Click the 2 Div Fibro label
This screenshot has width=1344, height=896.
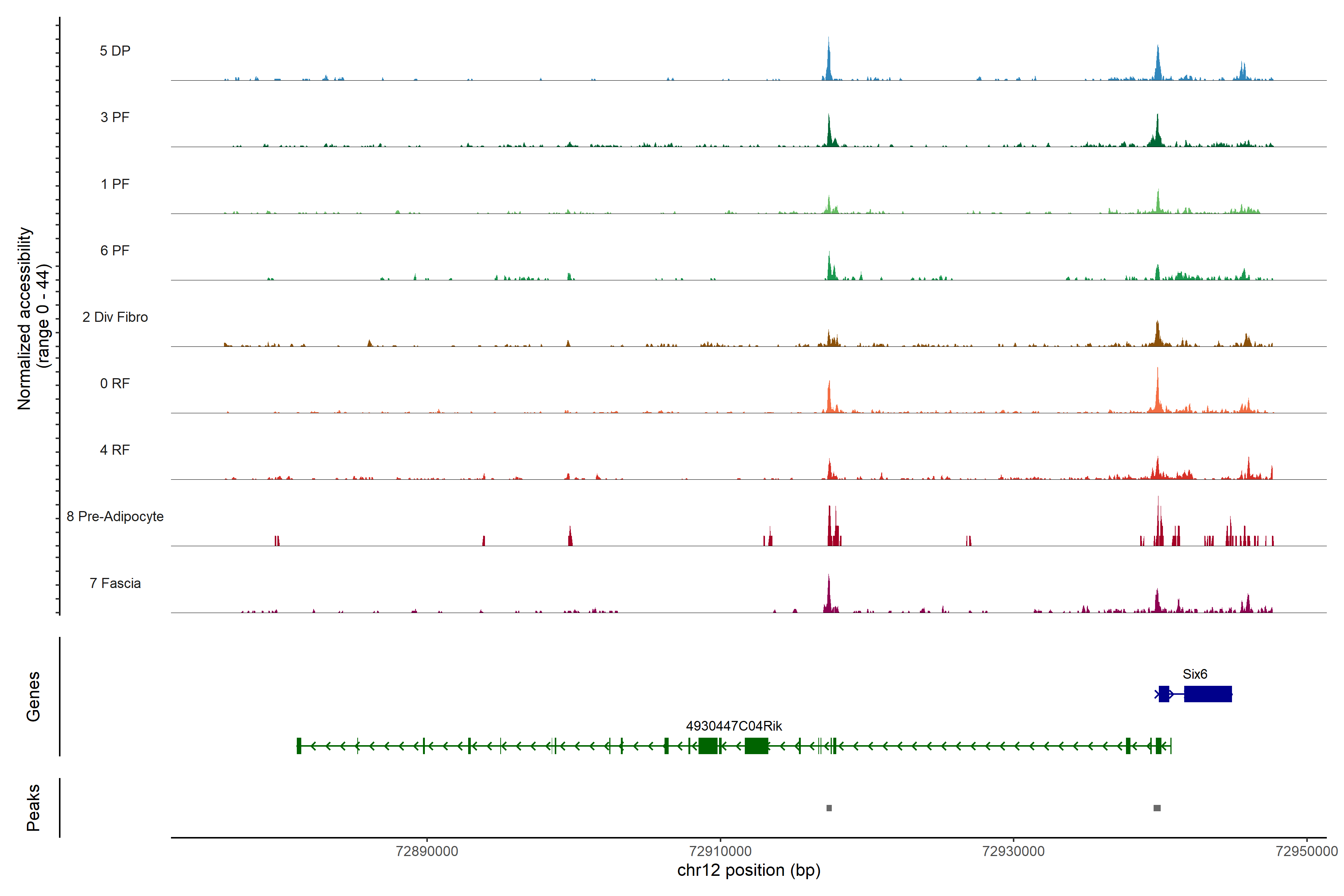pos(115,317)
